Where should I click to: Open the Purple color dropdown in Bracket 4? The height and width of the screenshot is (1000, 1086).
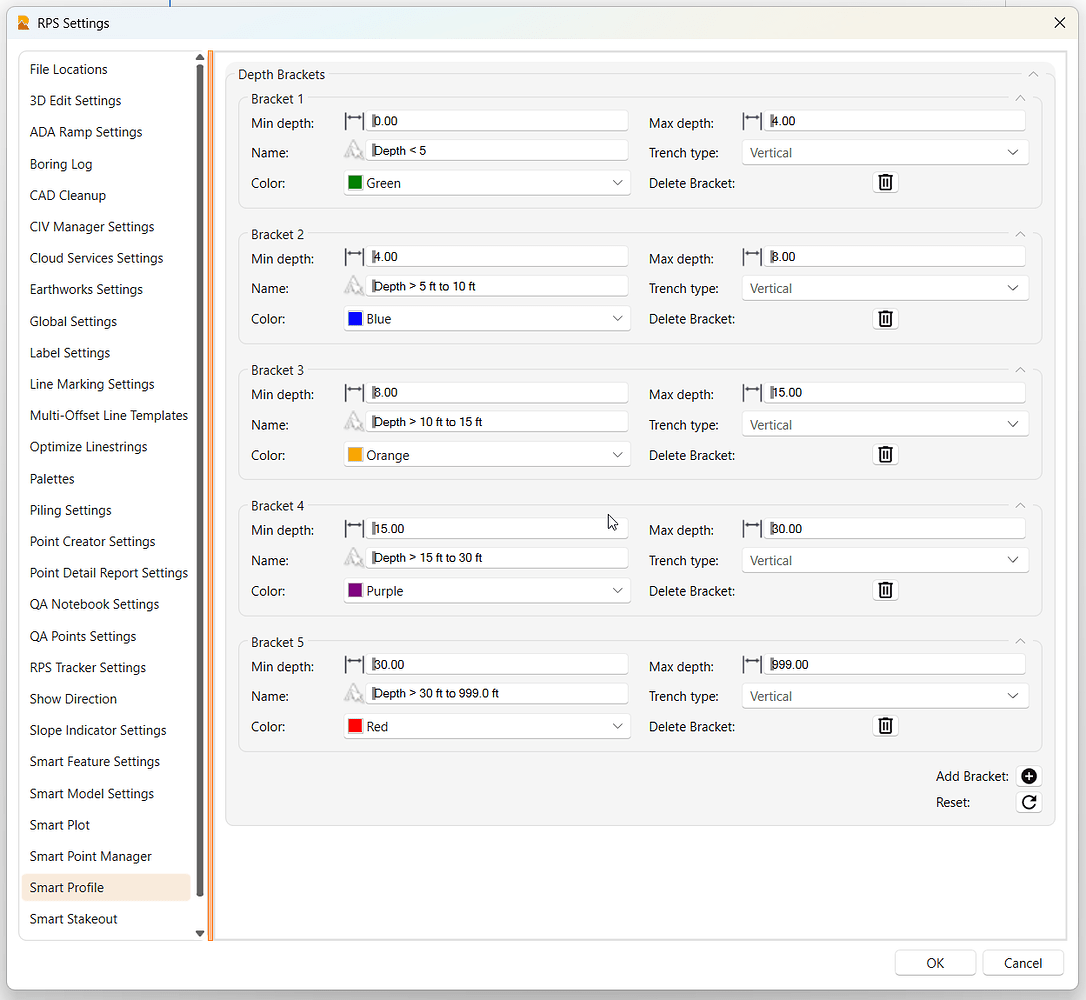(487, 591)
